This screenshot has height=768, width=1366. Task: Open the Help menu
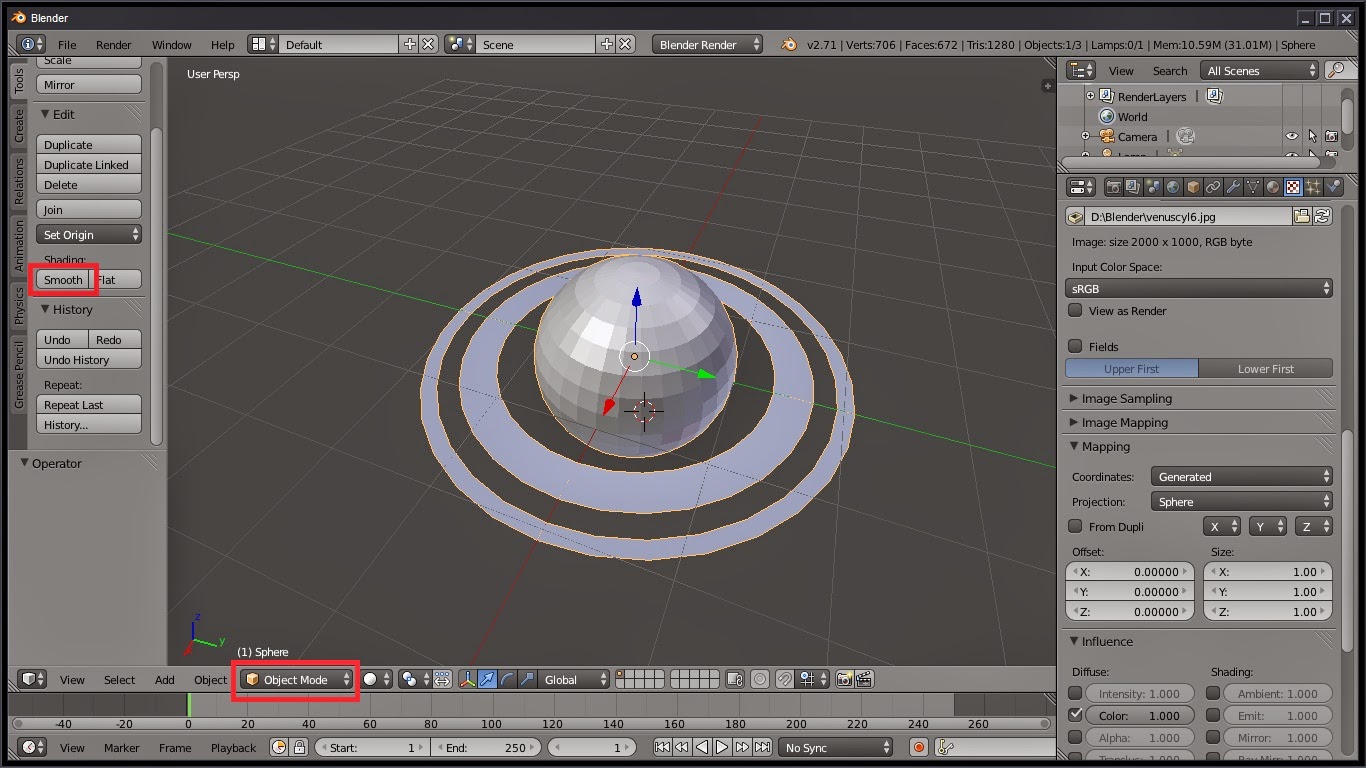223,44
